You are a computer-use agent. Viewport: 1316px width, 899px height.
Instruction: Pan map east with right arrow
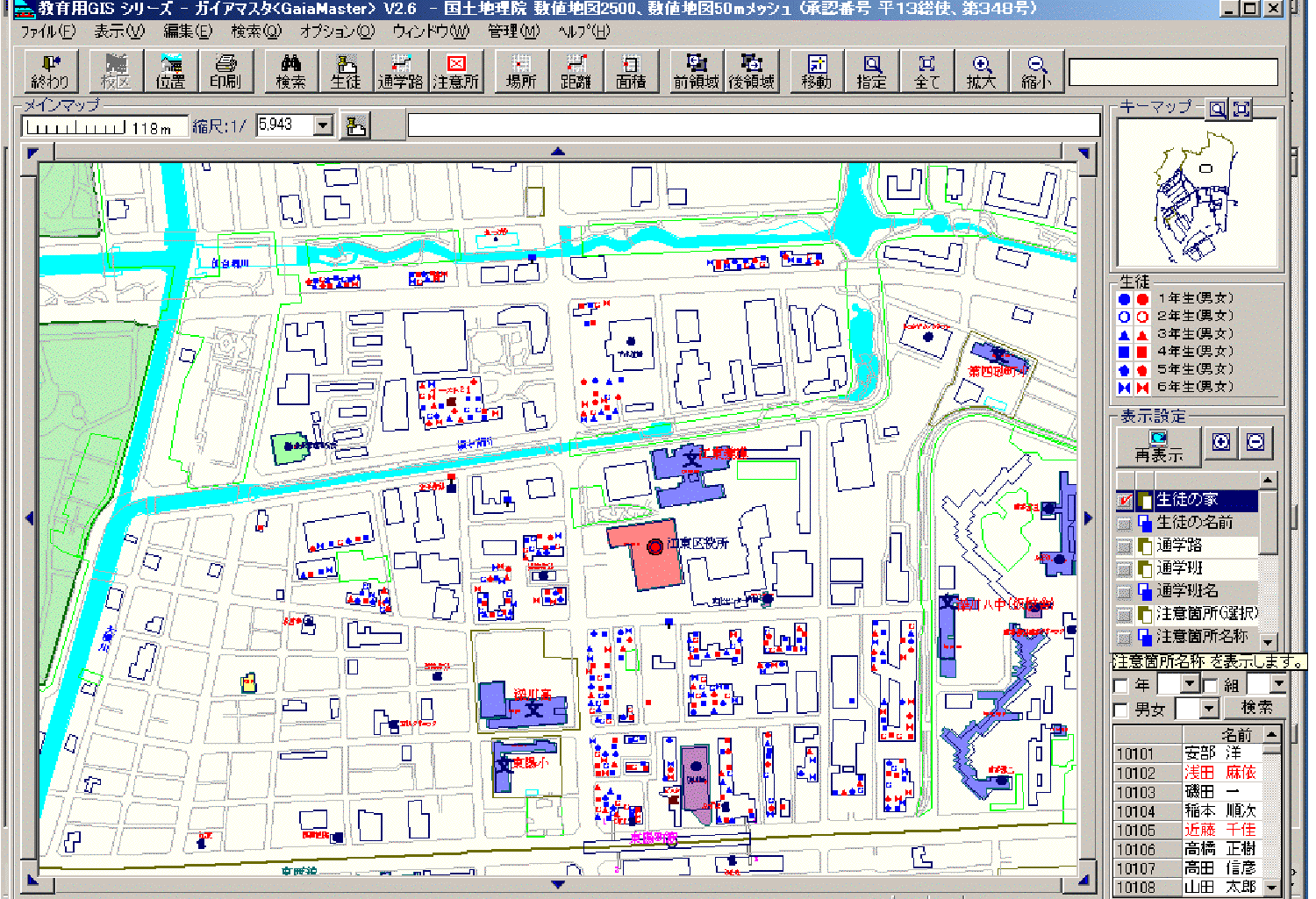point(1088,517)
